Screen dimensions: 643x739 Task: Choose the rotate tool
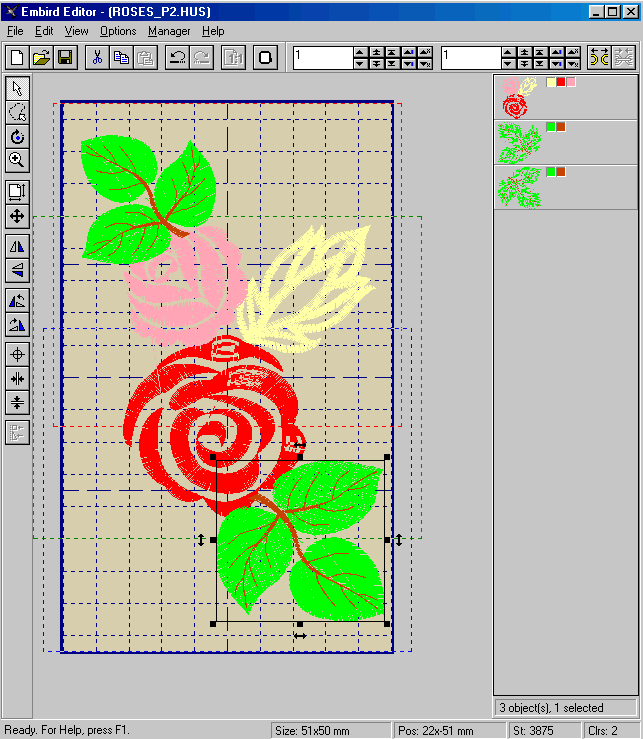pyautogui.click(x=17, y=137)
